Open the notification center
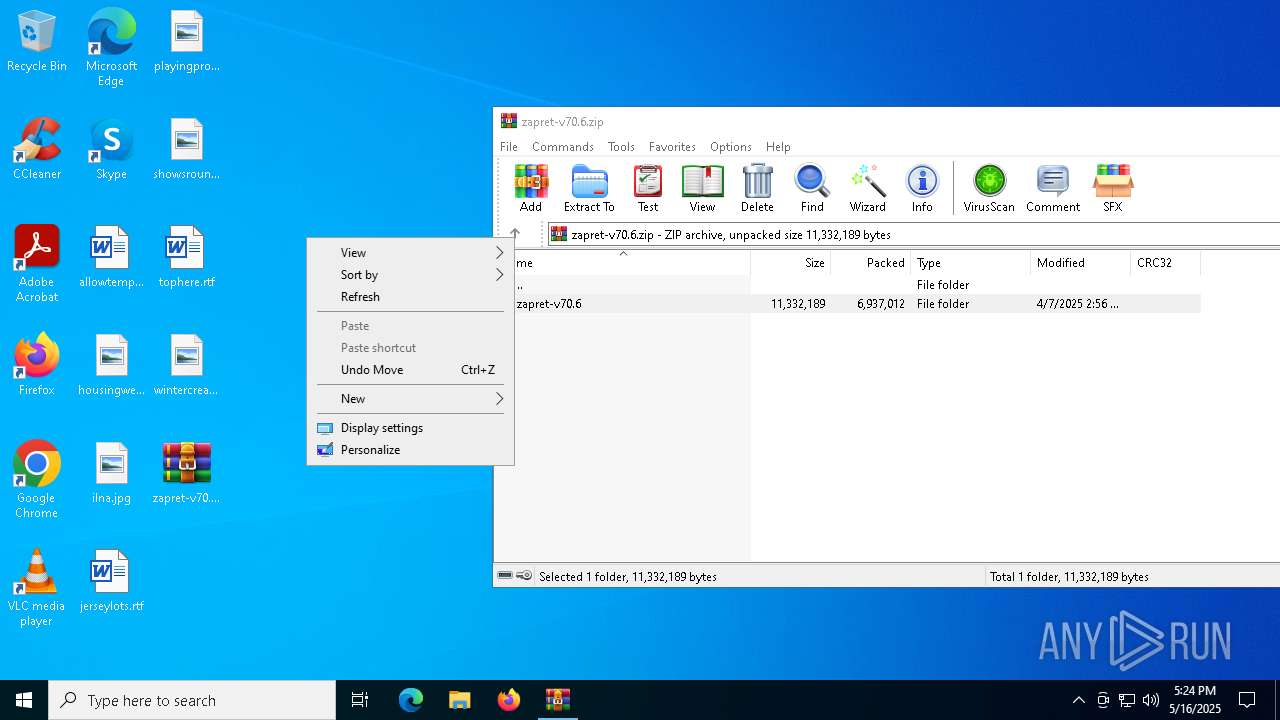Viewport: 1280px width, 720px height. [1247, 700]
